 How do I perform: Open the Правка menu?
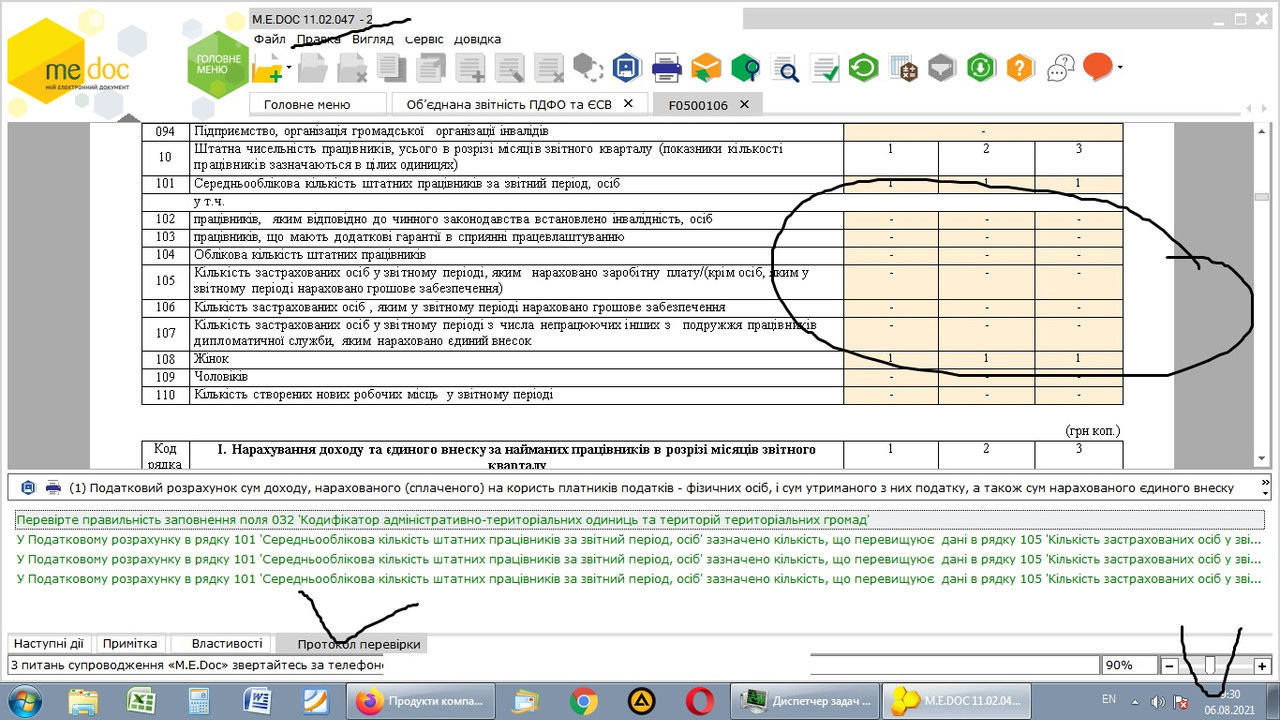318,39
